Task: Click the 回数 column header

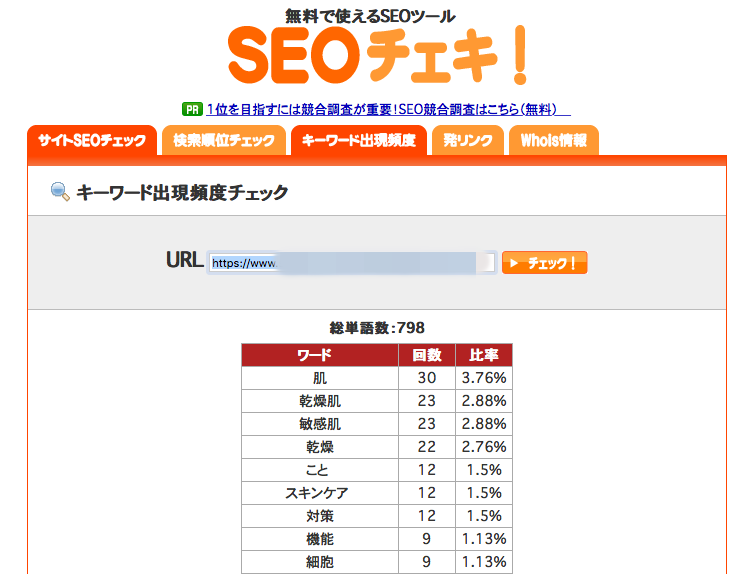Action: (427, 355)
